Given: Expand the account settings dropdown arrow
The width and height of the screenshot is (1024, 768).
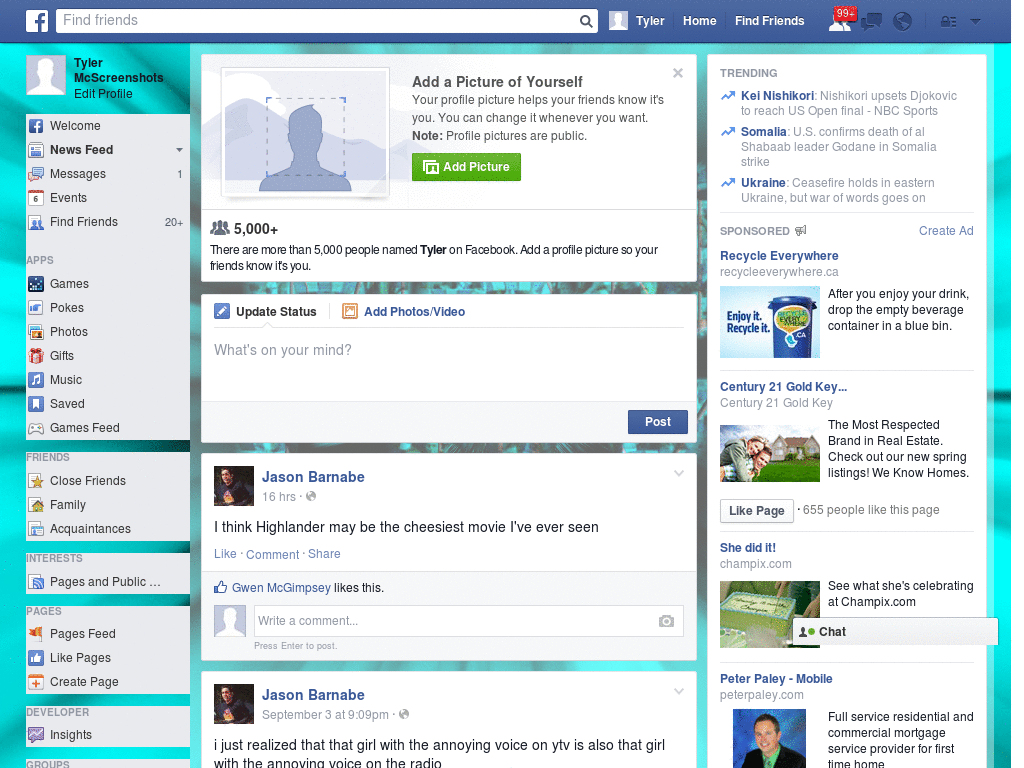Looking at the screenshot, I should pyautogui.click(x=974, y=20).
